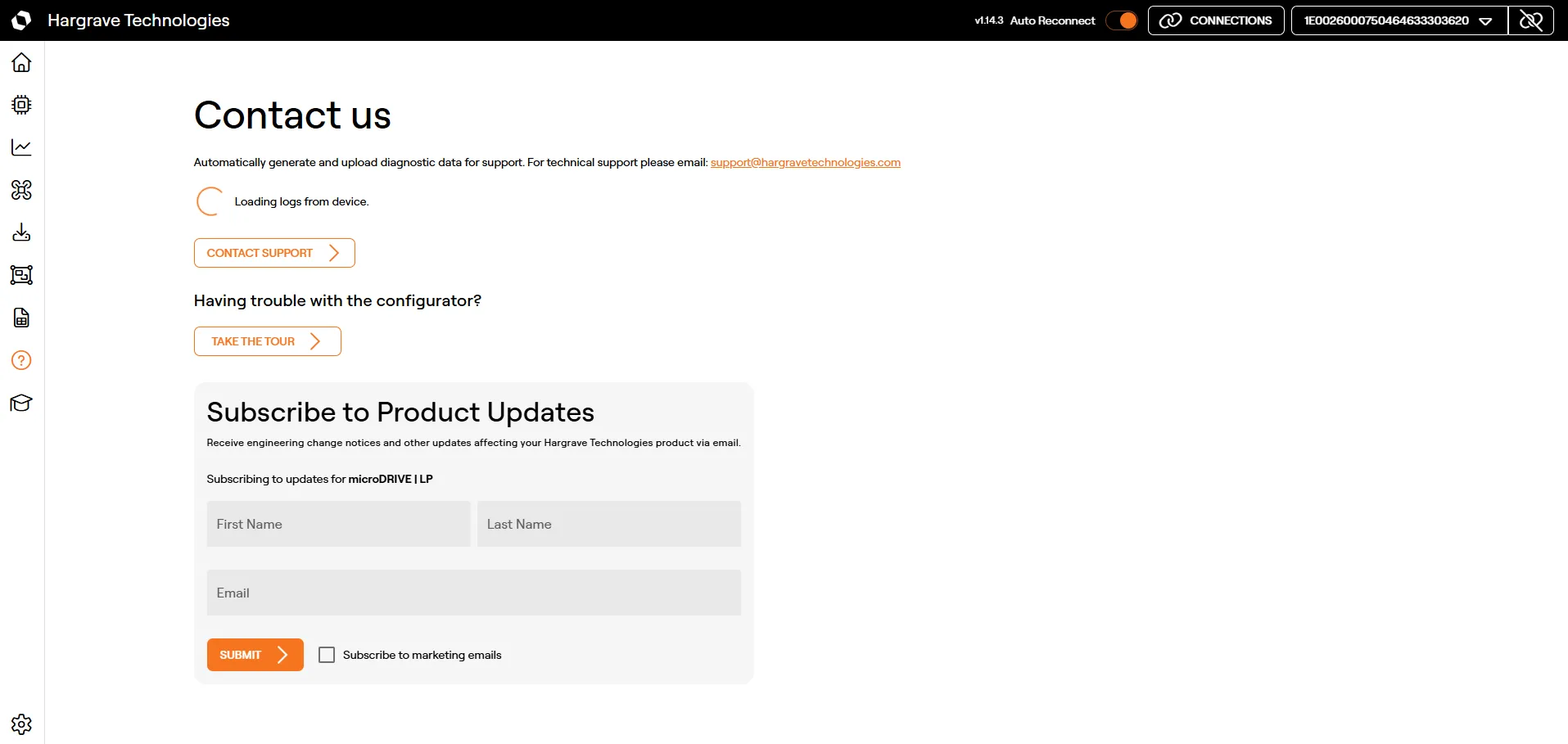Screen dimensions: 1568x744
Task: Open the settings gear in the sidebar
Action: tap(21, 724)
